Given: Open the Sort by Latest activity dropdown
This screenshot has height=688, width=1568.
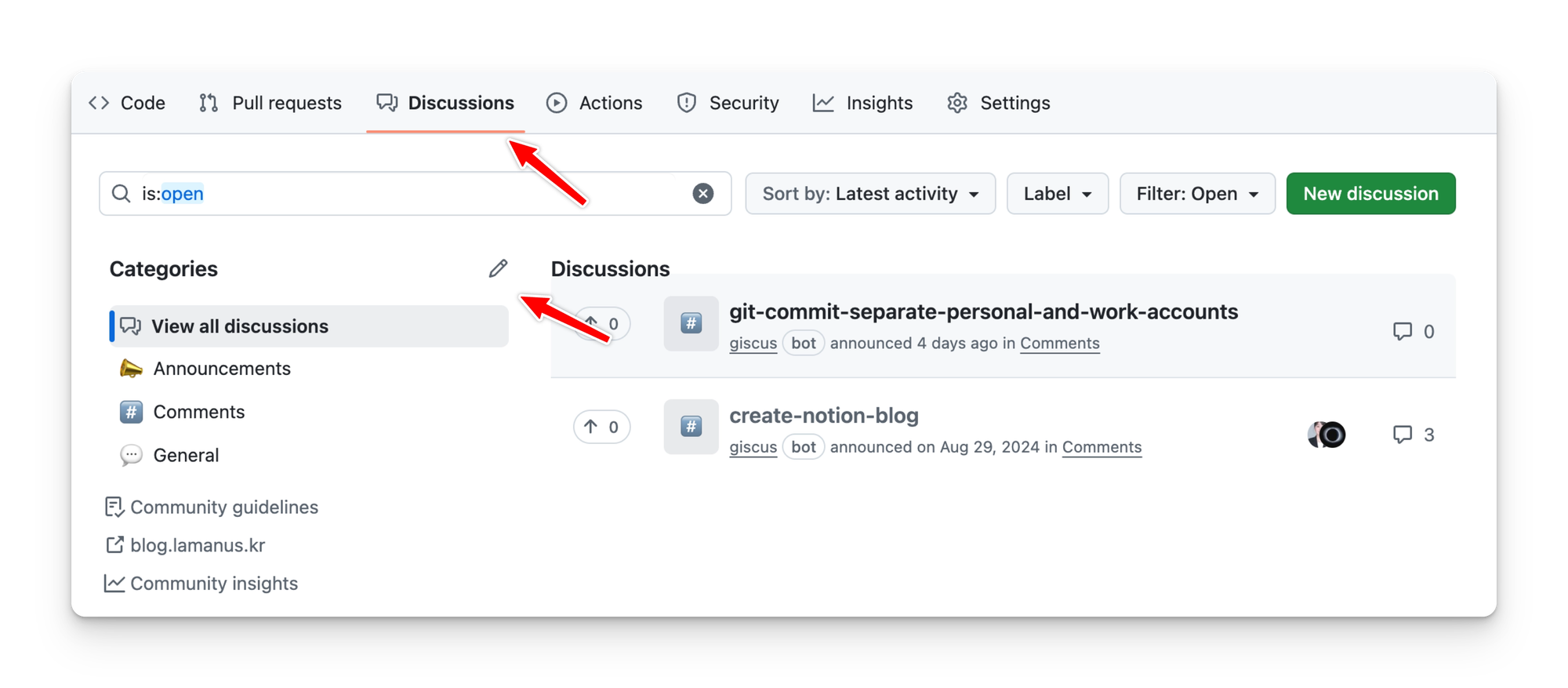Looking at the screenshot, I should (870, 194).
